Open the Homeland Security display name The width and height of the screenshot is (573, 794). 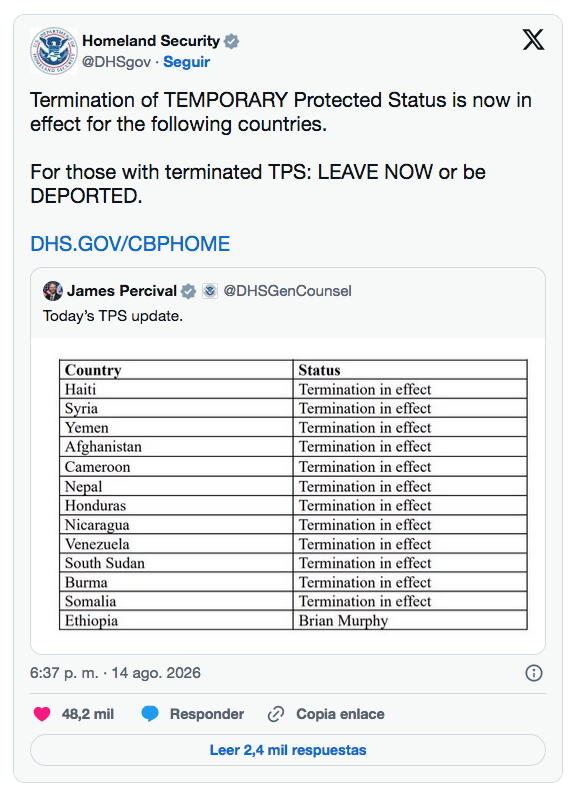[151, 41]
